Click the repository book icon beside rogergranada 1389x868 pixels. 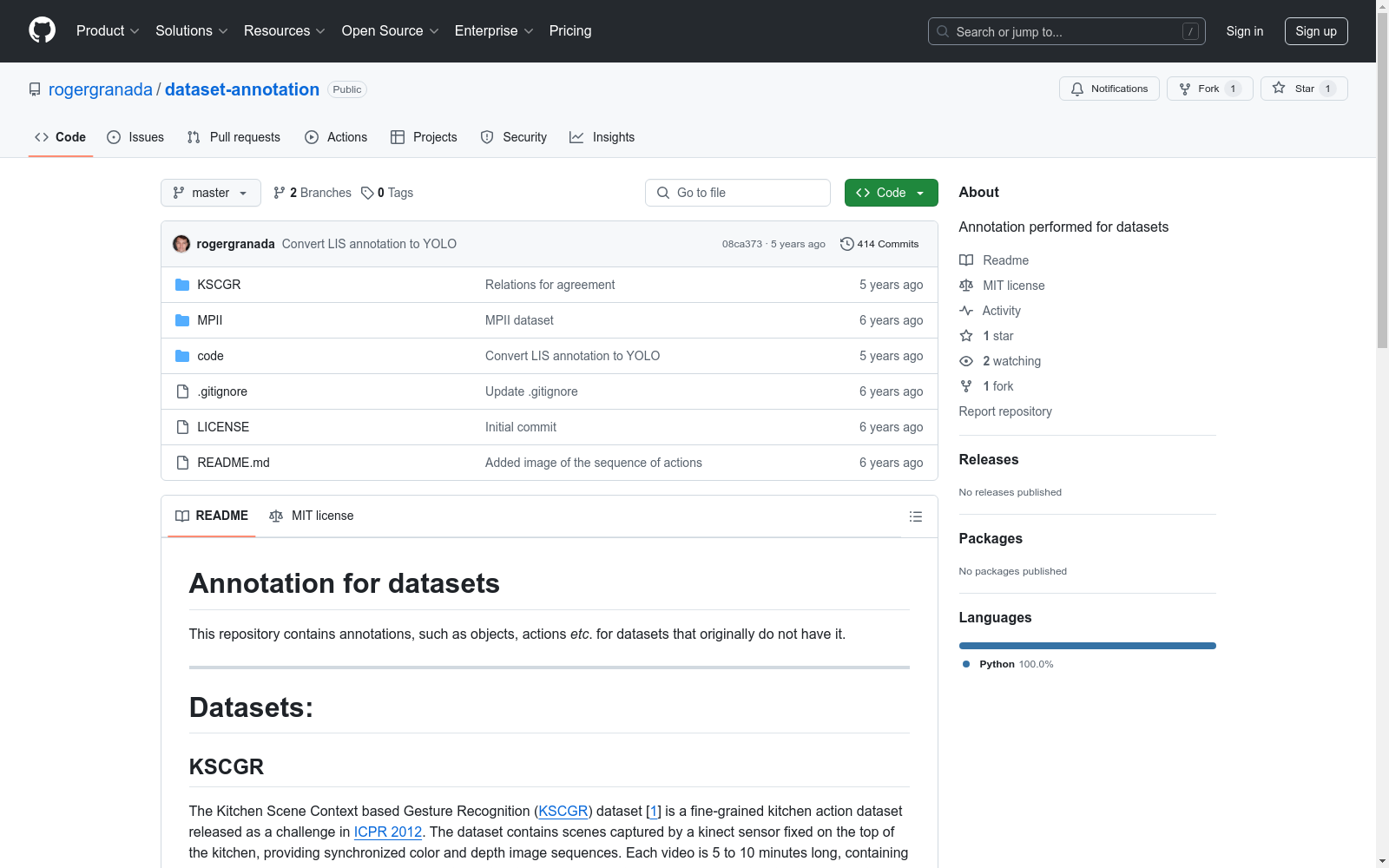(35, 89)
